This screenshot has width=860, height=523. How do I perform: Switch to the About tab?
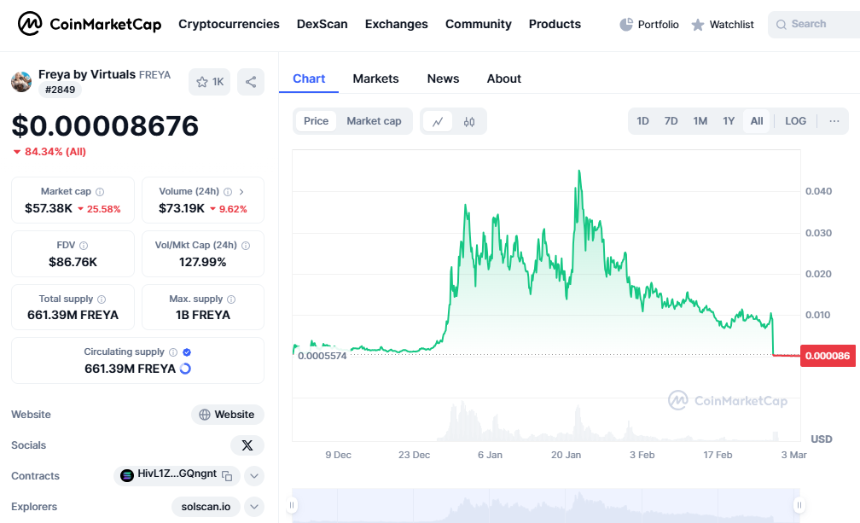(x=504, y=79)
